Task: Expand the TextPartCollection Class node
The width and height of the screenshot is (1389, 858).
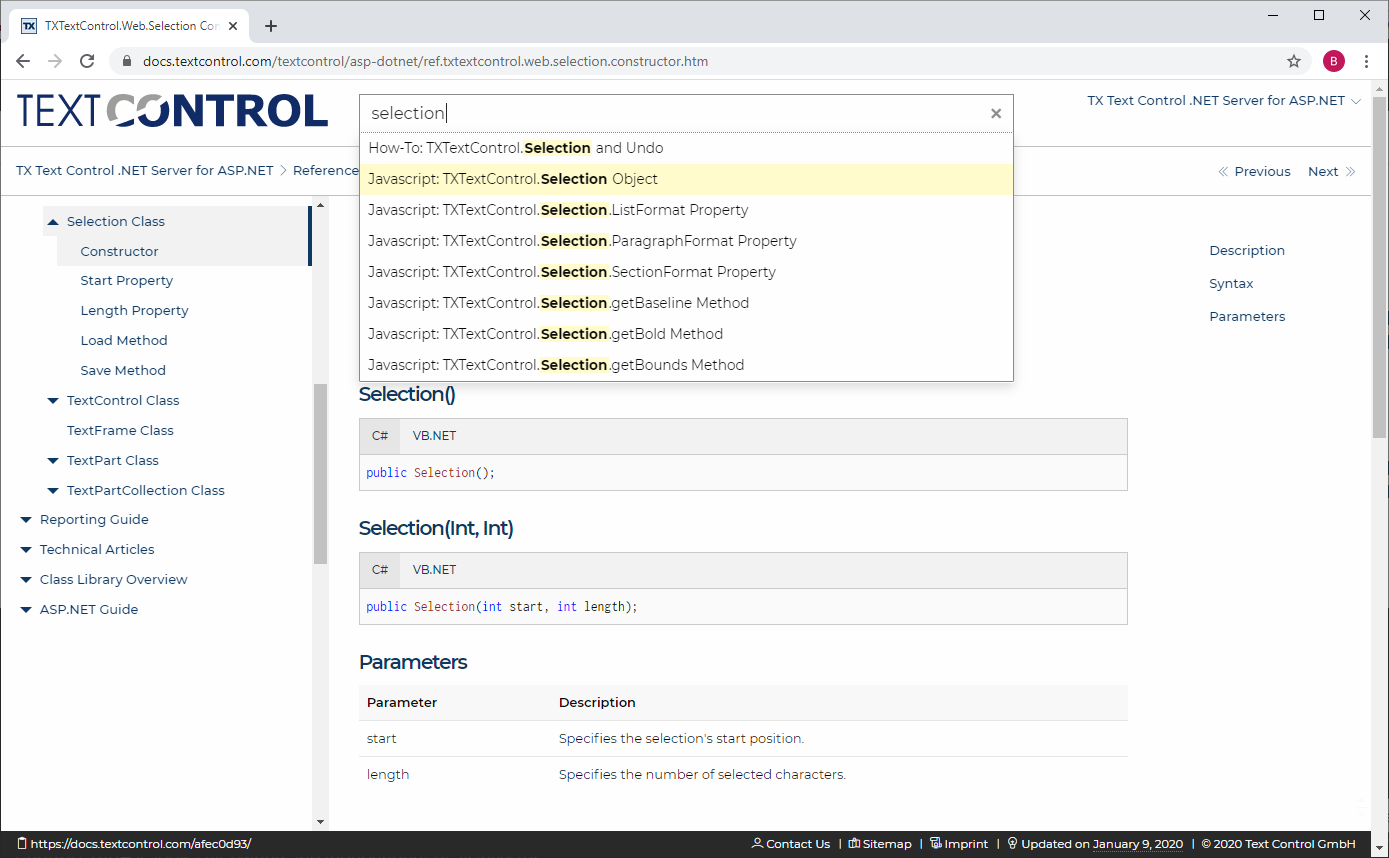Action: coord(53,491)
